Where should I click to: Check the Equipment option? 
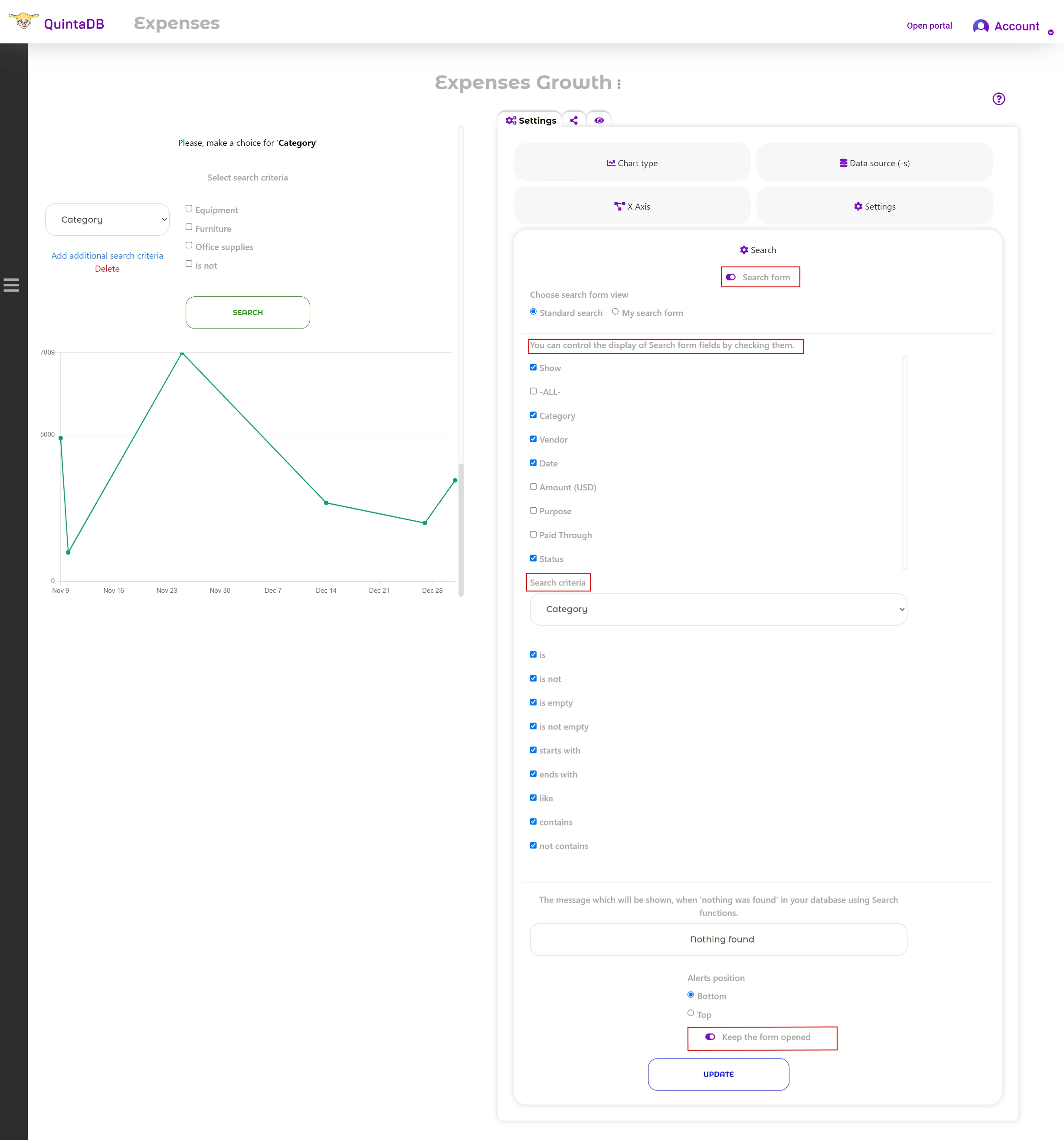tap(189, 209)
